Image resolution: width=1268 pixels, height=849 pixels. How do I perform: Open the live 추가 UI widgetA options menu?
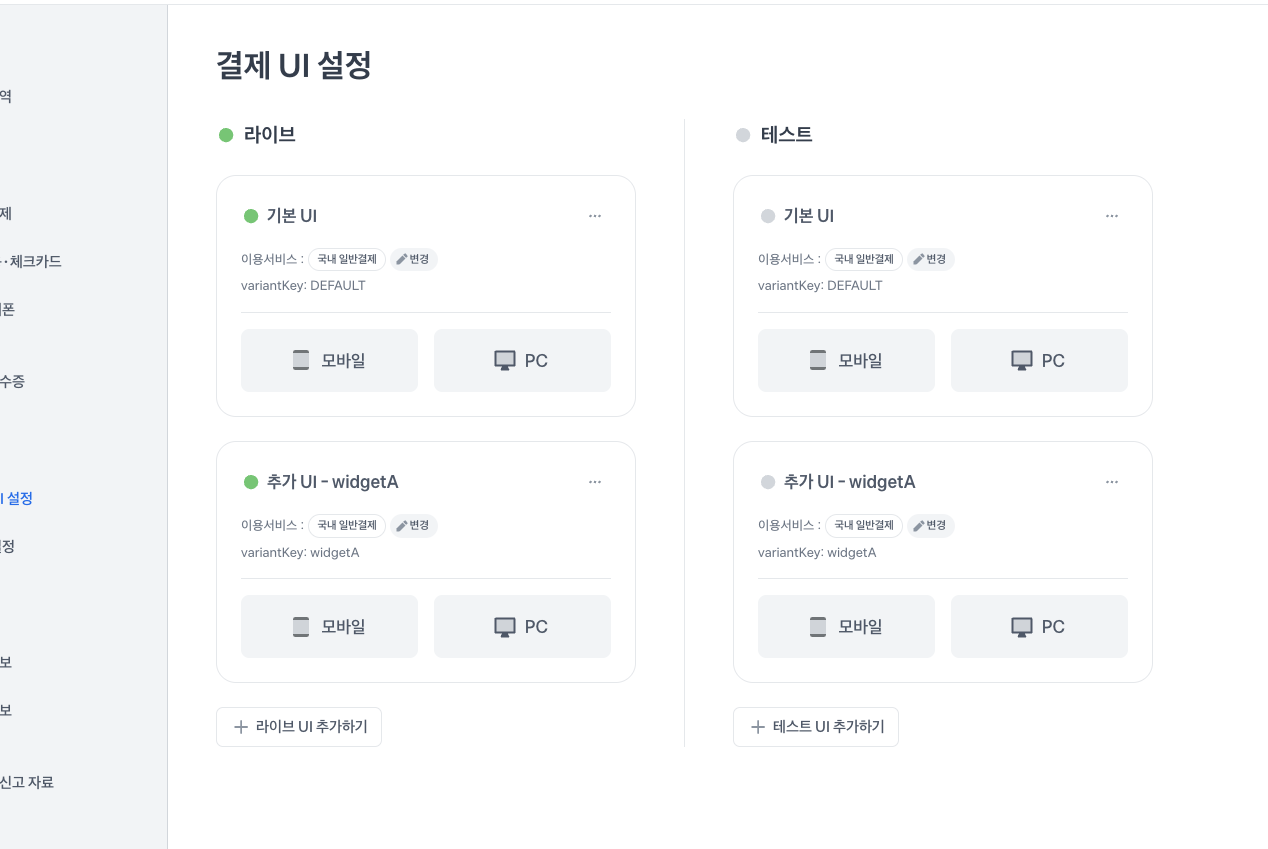tap(595, 482)
